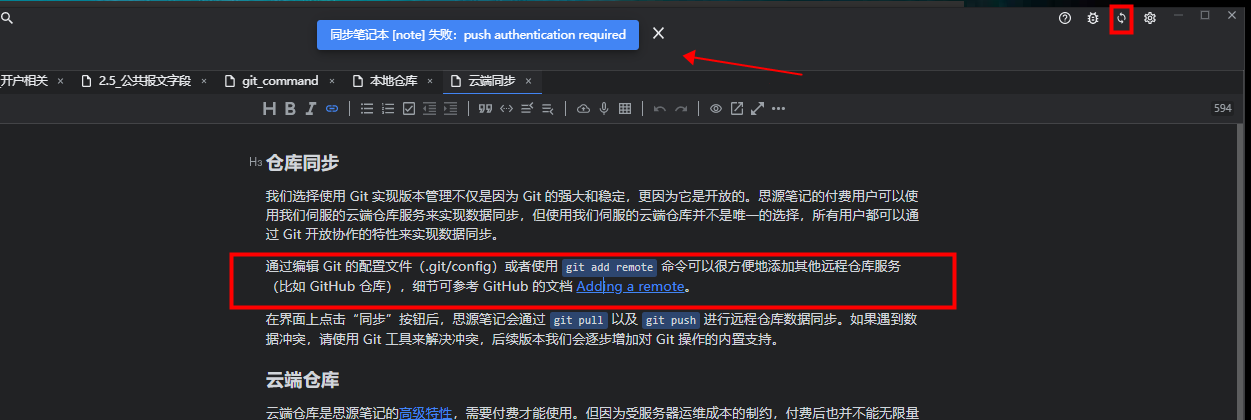Close the 开户相关 tab

pos(61,81)
